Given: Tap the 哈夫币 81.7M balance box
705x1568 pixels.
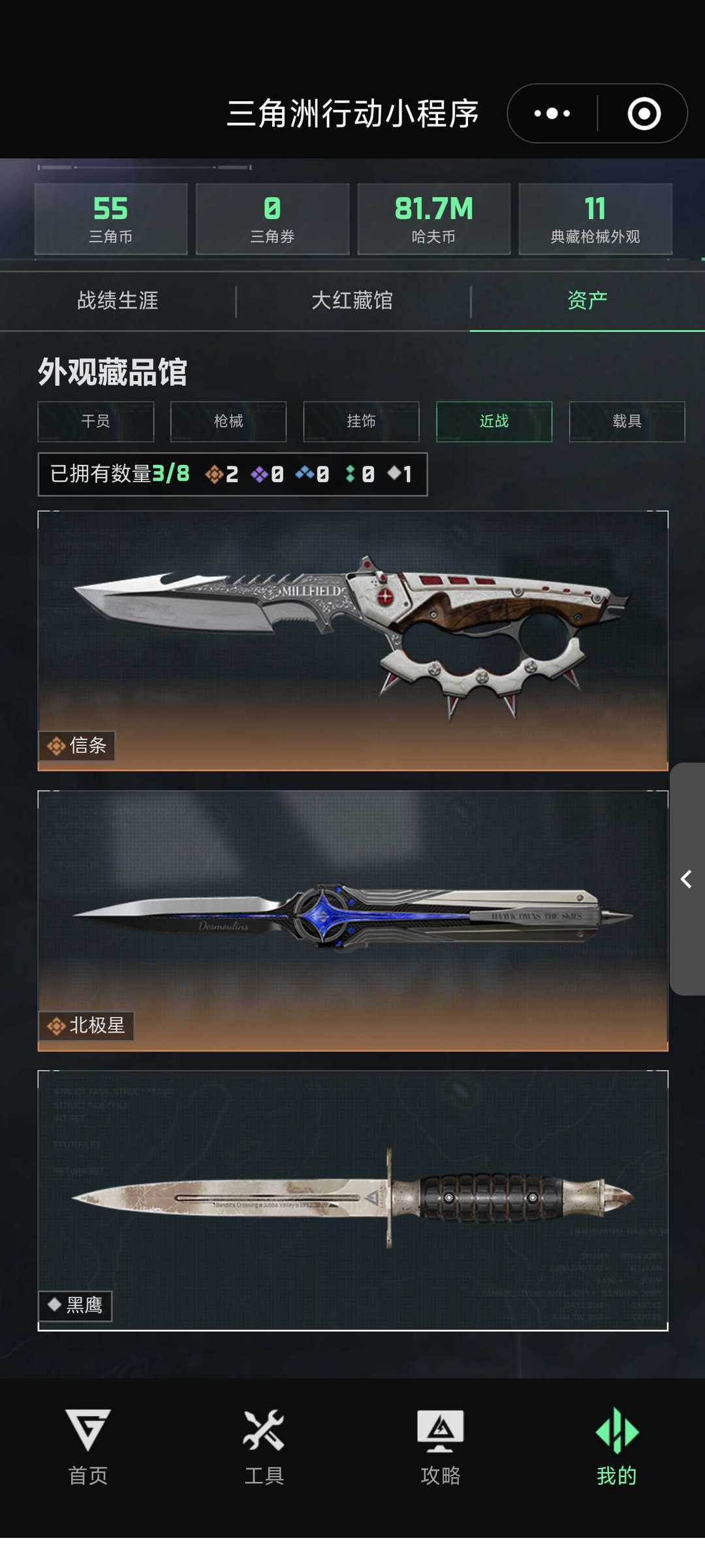Looking at the screenshot, I should (x=433, y=219).
